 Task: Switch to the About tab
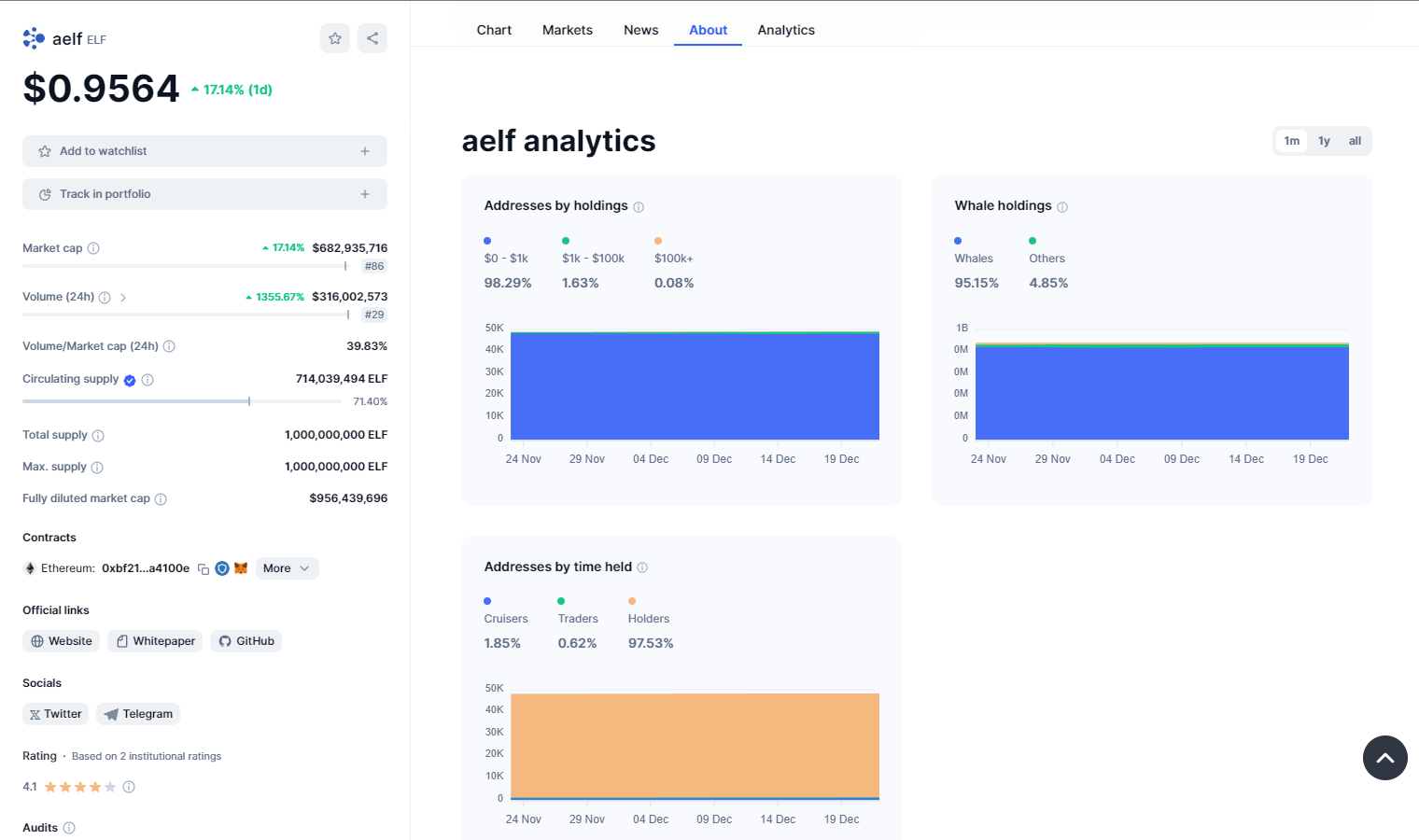point(709,30)
